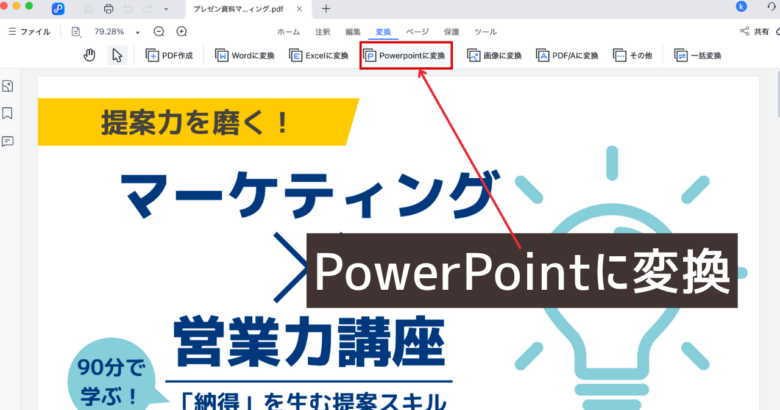Open the bookmarks panel in sidebar
Screen dimensions: 780x410
[x=8, y=114]
